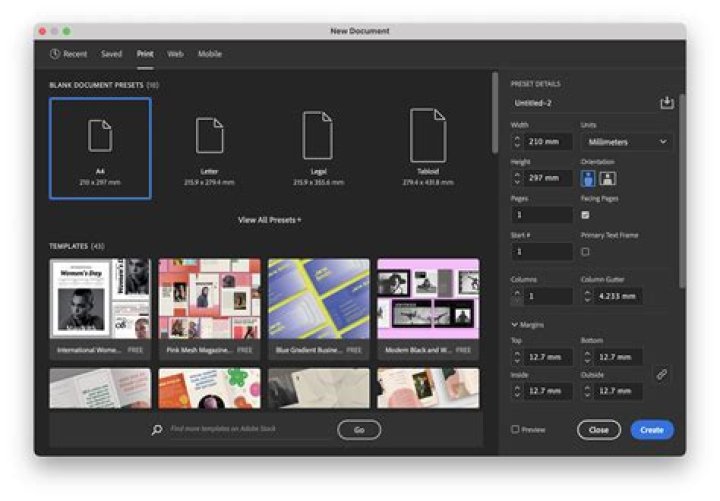Select the Letter blank document preset

click(209, 148)
